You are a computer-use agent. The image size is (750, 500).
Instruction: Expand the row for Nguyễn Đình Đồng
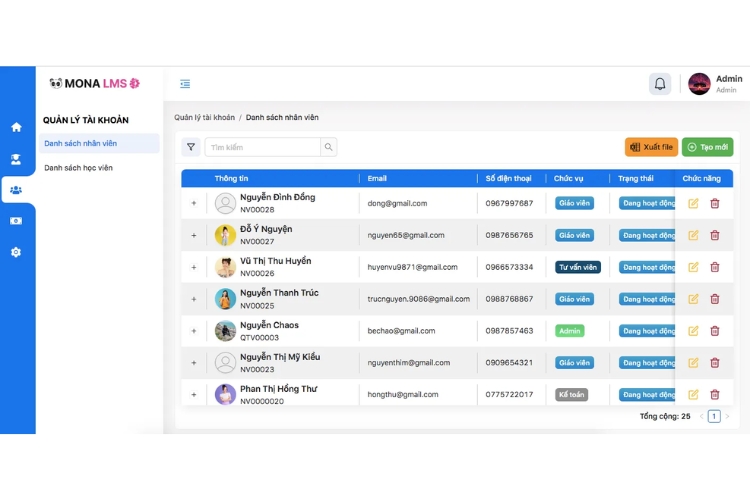[194, 204]
